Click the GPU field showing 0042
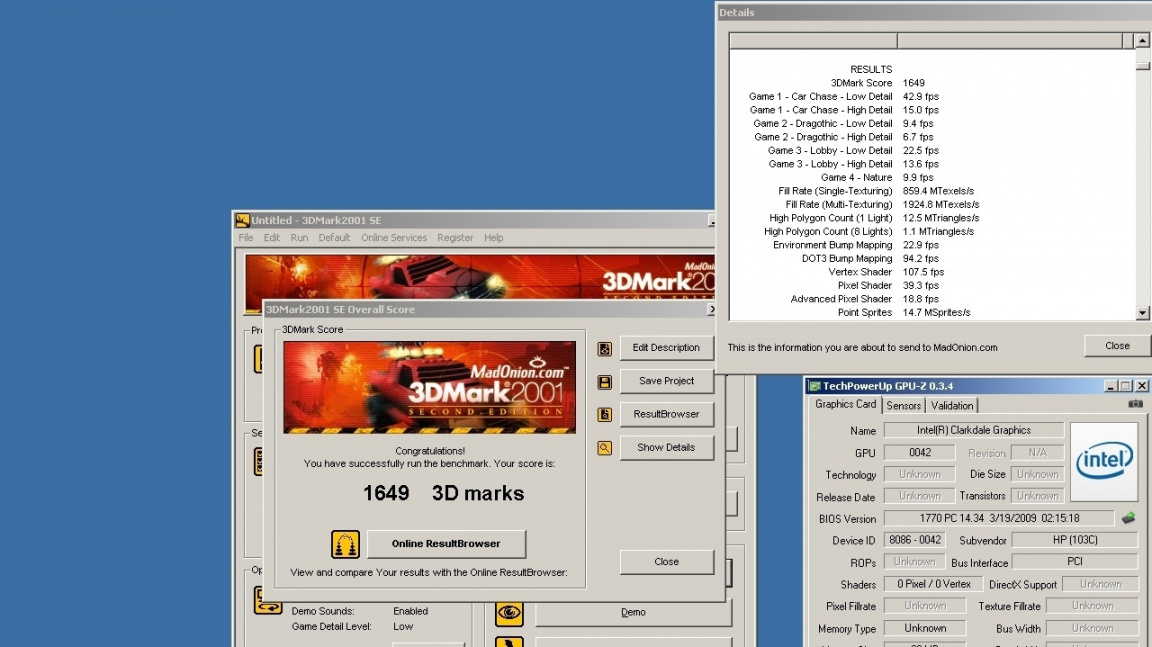The image size is (1152, 647). (x=919, y=453)
